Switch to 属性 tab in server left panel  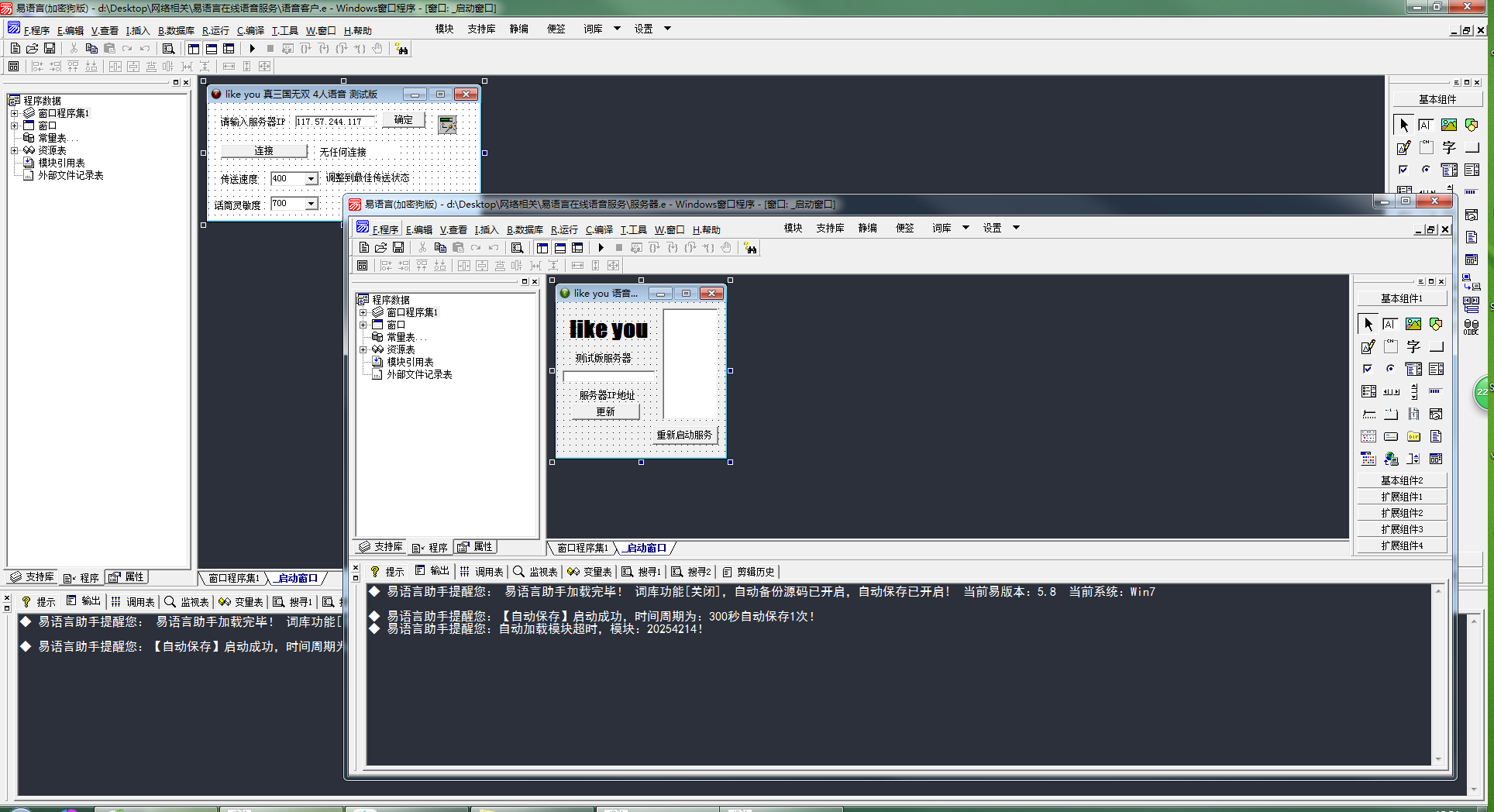point(475,547)
